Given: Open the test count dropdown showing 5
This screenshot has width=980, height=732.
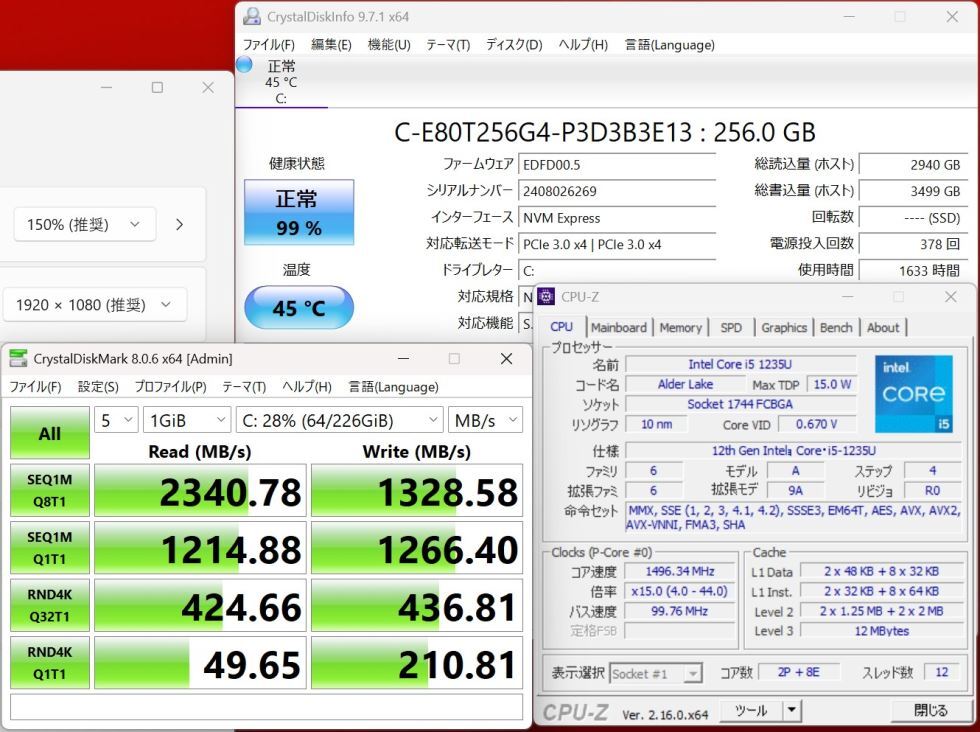Looking at the screenshot, I should tap(115, 419).
